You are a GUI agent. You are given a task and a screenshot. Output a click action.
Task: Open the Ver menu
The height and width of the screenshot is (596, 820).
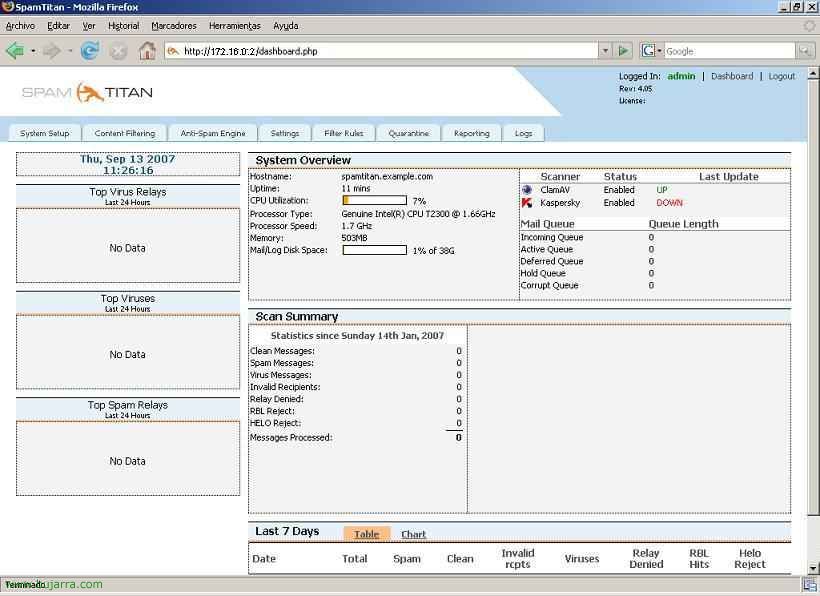[x=89, y=26]
